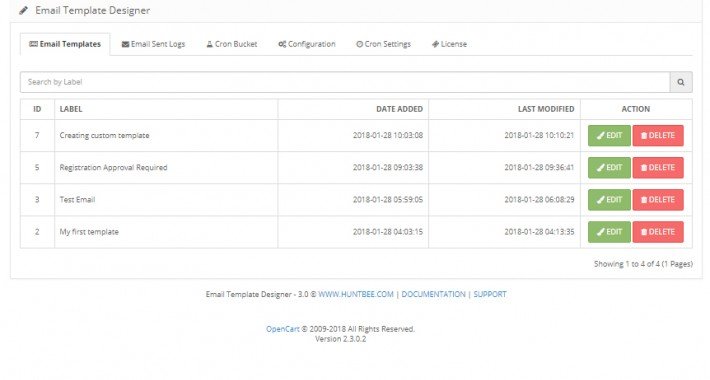Open the SUPPORT link
Image resolution: width=710 pixels, height=380 pixels.
pyautogui.click(x=490, y=294)
